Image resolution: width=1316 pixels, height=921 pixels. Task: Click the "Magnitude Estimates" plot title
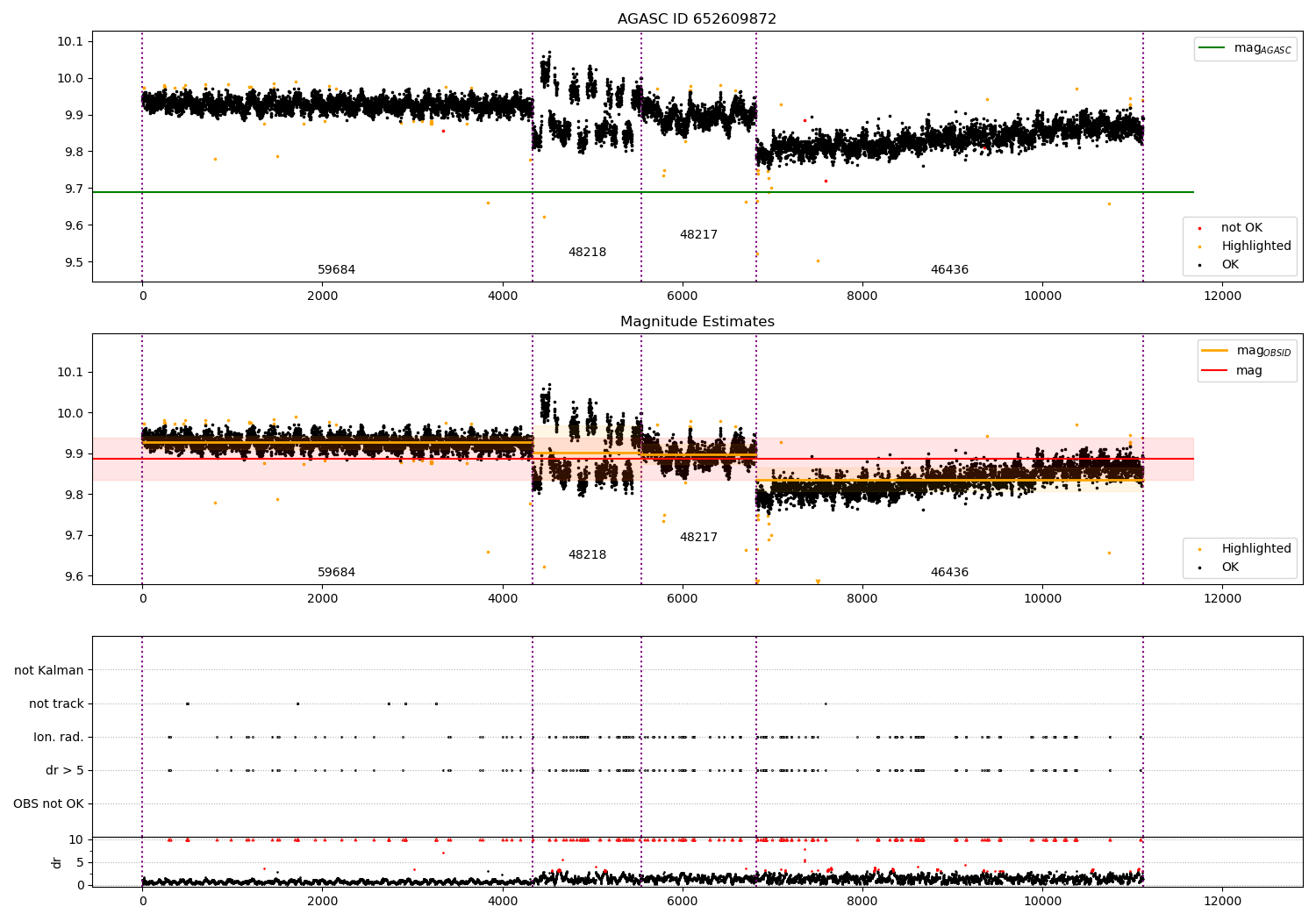coord(697,321)
